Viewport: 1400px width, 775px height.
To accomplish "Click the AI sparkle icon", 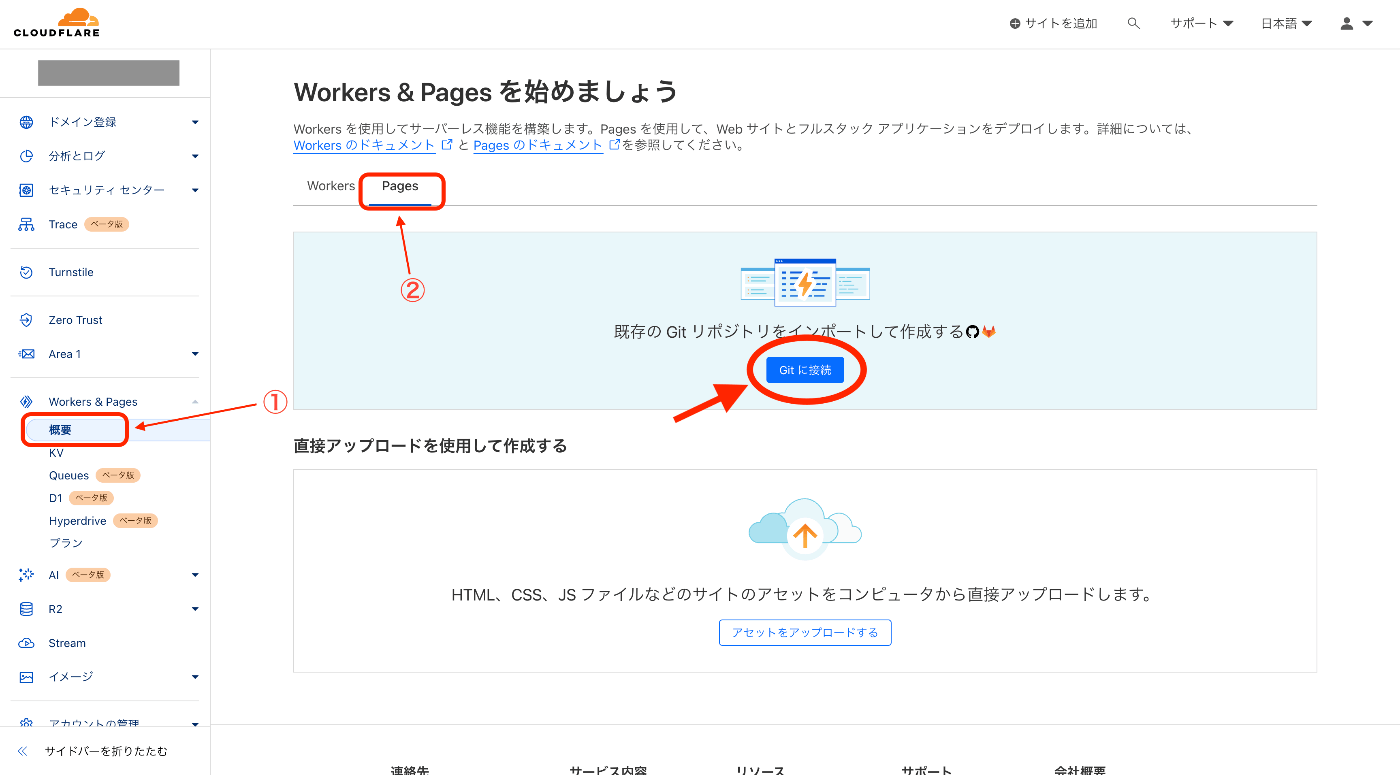I will [x=27, y=575].
